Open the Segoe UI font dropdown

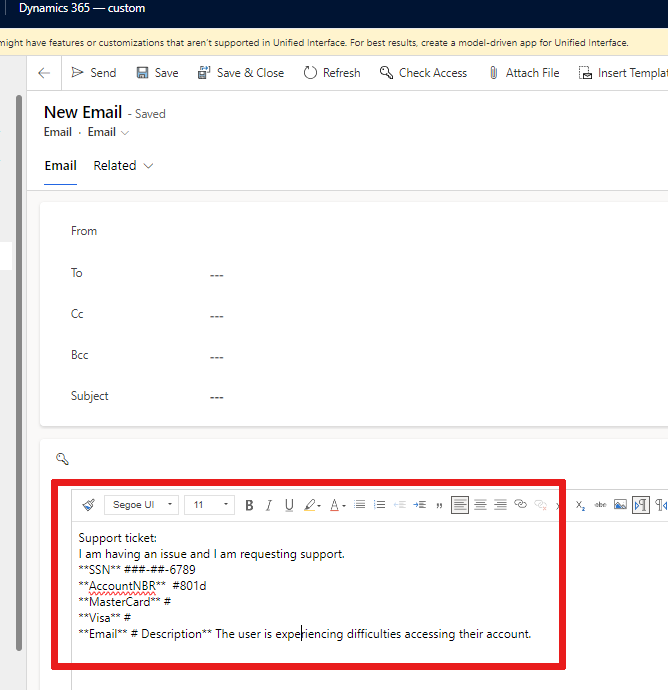[141, 505]
